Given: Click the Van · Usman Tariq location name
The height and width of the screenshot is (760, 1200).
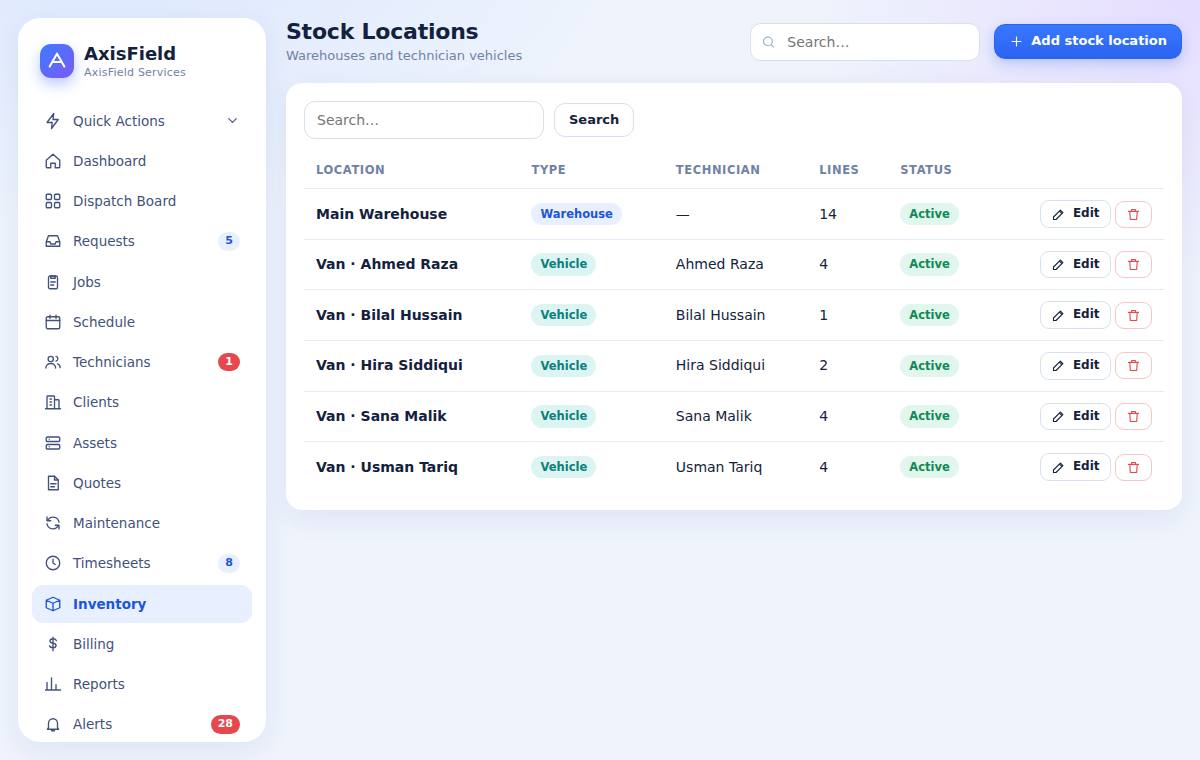Looking at the screenshot, I should pyautogui.click(x=387, y=467).
